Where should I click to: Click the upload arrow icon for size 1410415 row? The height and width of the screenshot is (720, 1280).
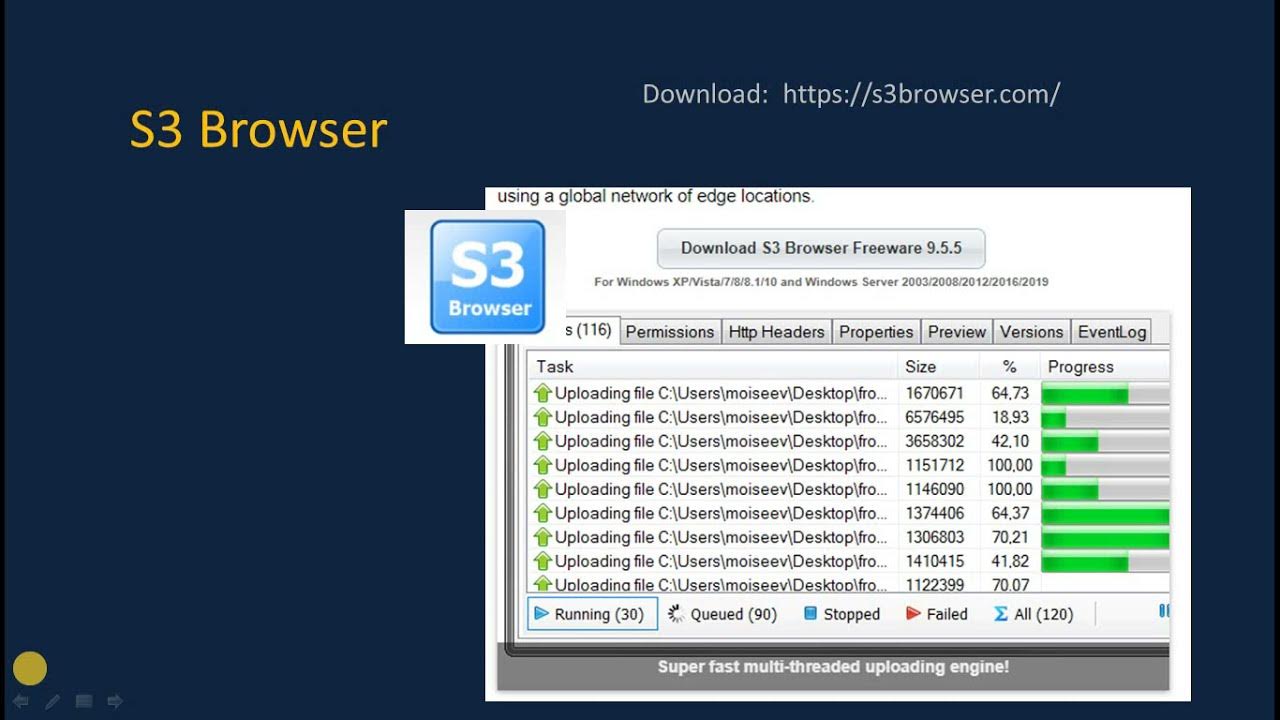(x=543, y=561)
